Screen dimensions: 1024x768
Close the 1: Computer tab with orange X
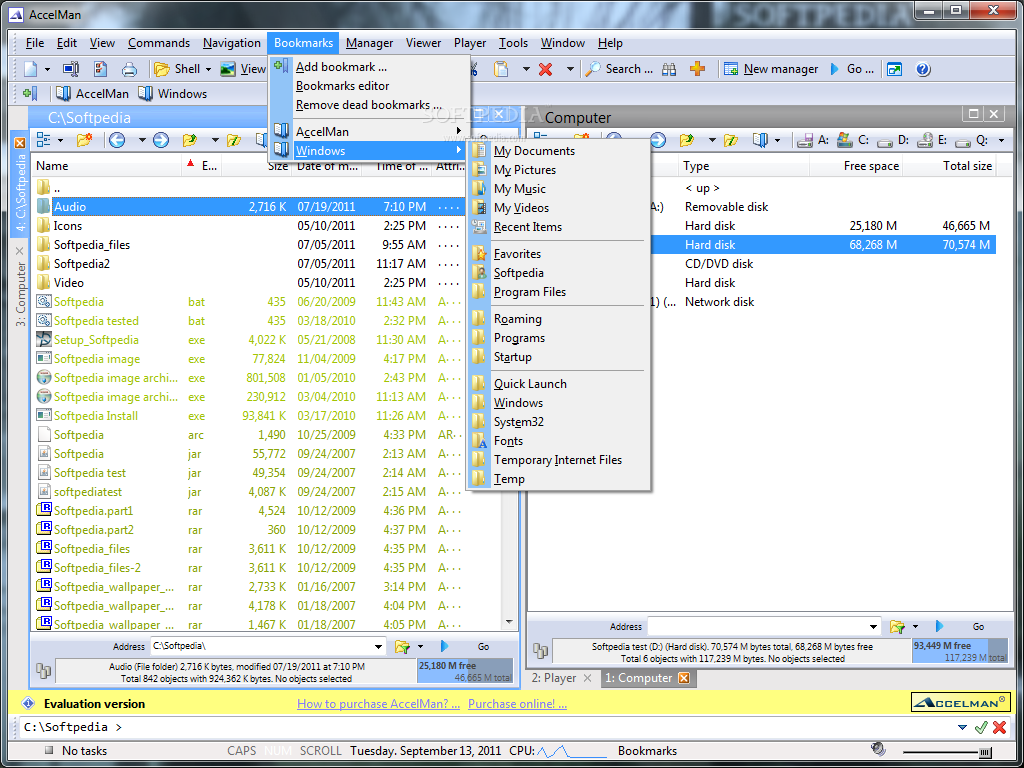[x=684, y=678]
